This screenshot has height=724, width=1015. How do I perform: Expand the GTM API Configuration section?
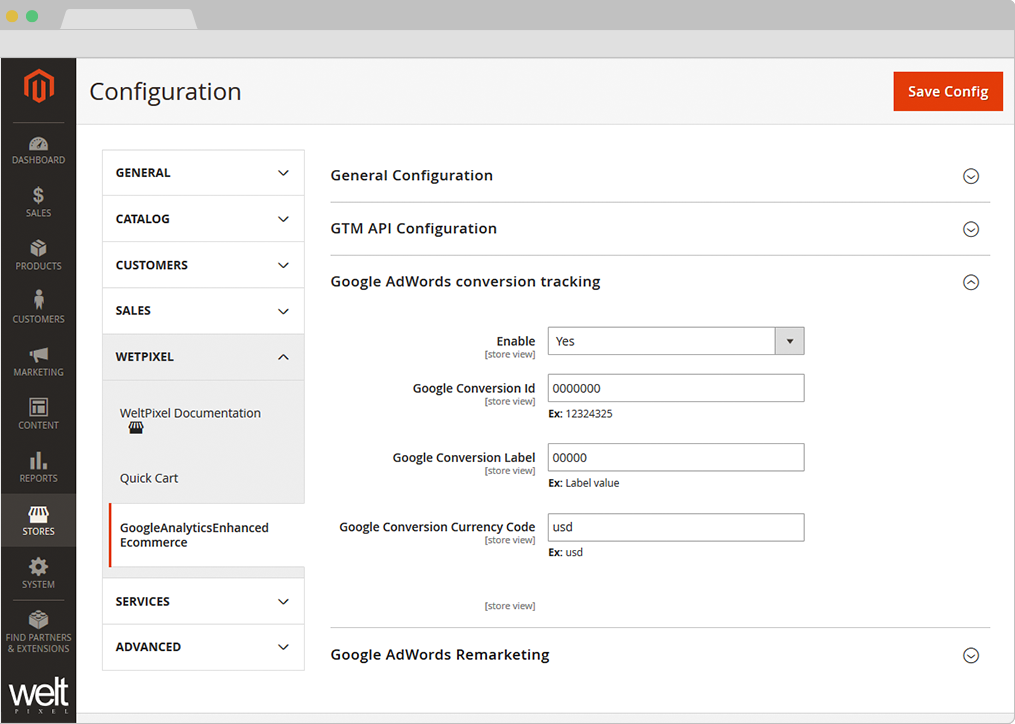[969, 229]
